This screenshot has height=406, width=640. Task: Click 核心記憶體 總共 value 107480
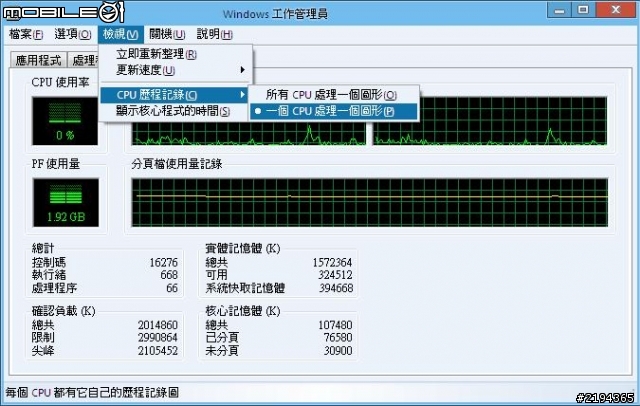tap(335, 325)
